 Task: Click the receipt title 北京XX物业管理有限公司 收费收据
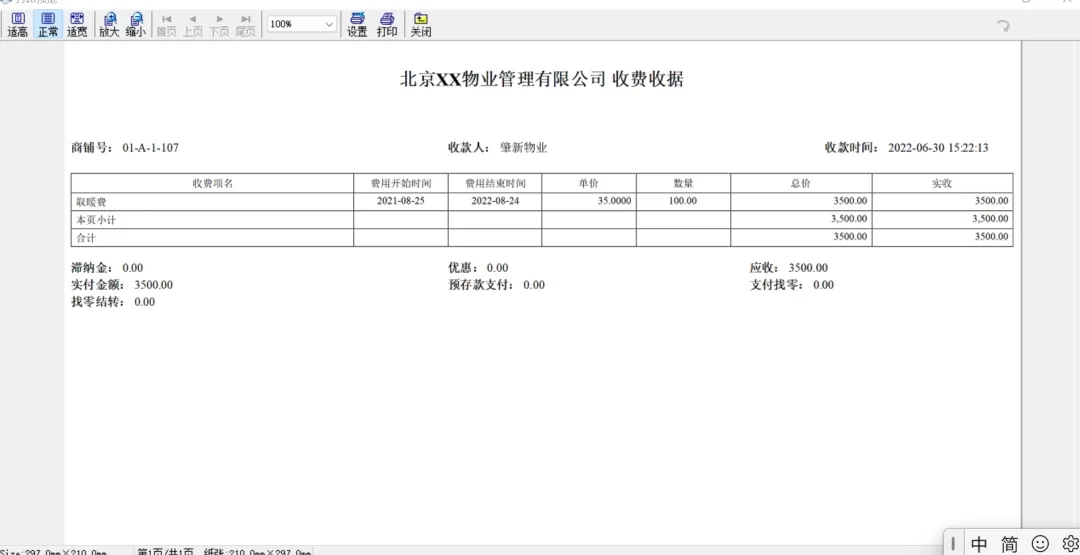[x=541, y=79]
